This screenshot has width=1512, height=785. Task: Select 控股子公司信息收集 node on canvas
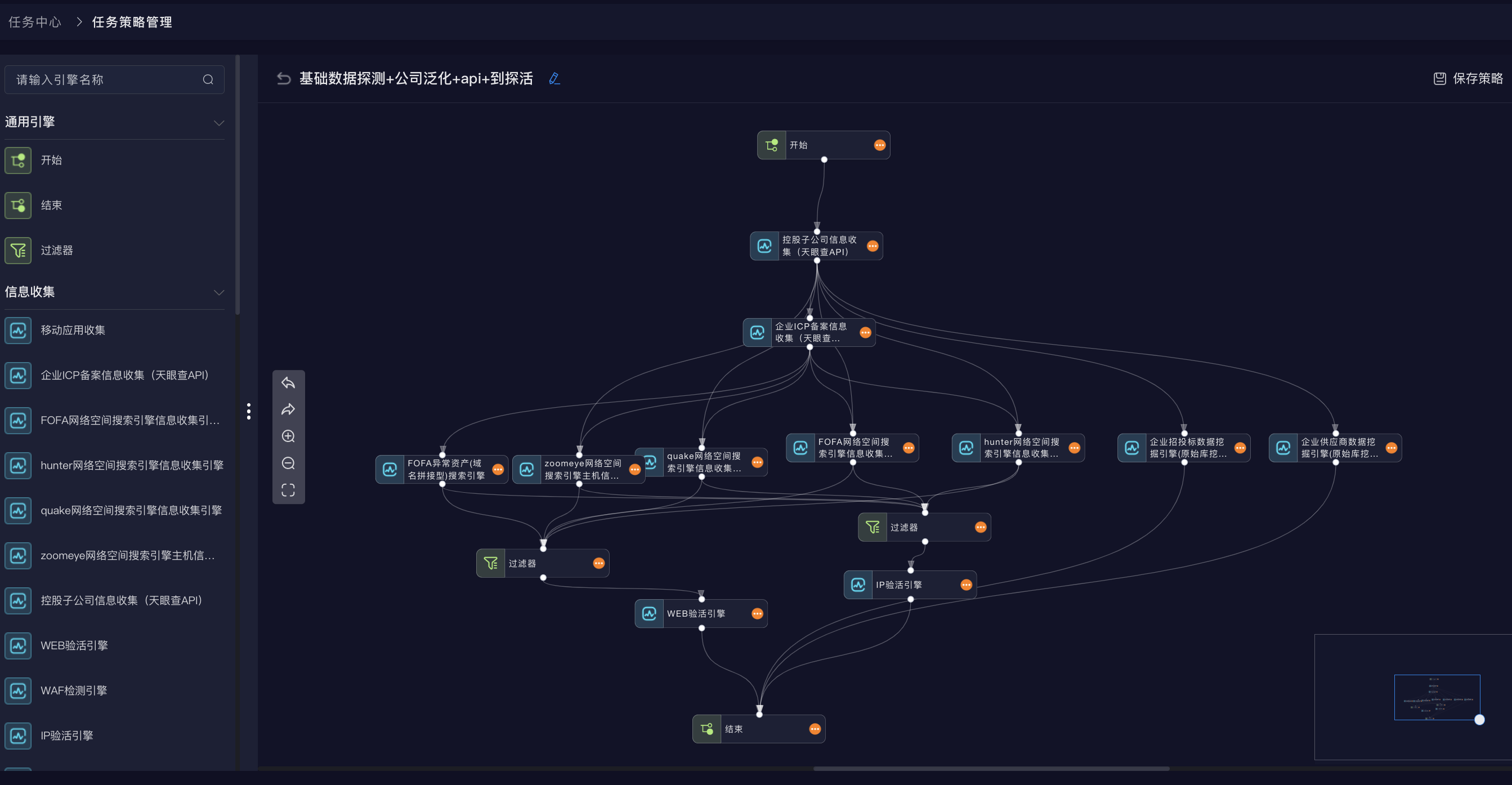tap(816, 246)
